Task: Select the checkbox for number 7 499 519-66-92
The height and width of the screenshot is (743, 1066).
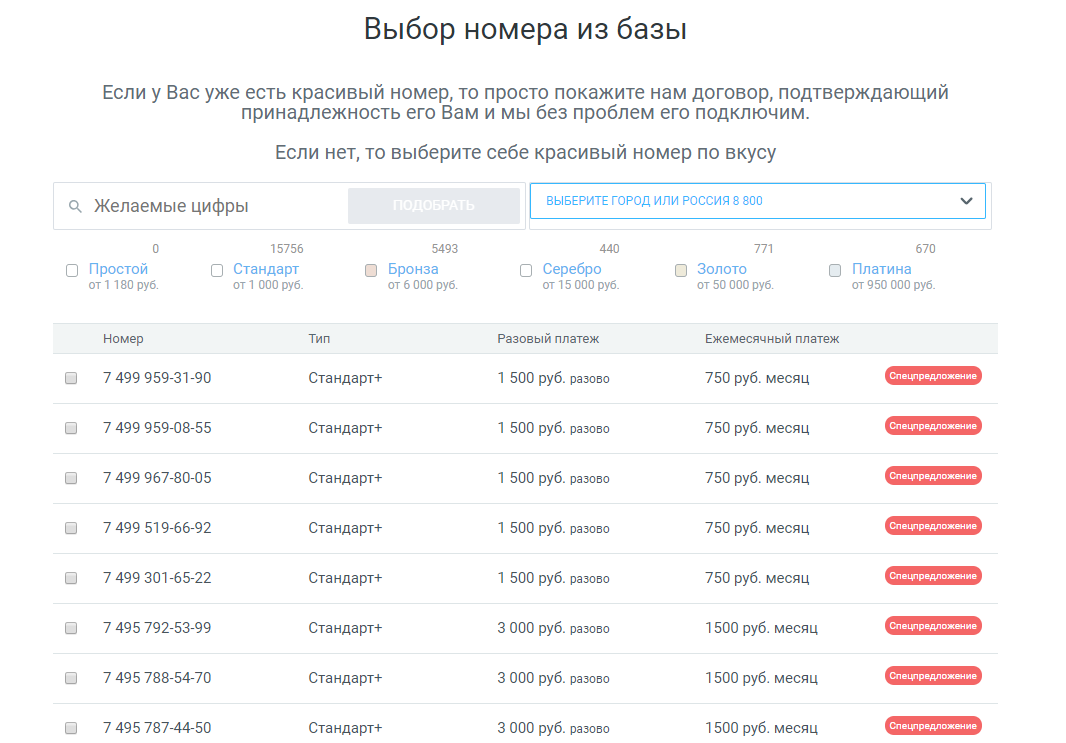Action: click(70, 528)
